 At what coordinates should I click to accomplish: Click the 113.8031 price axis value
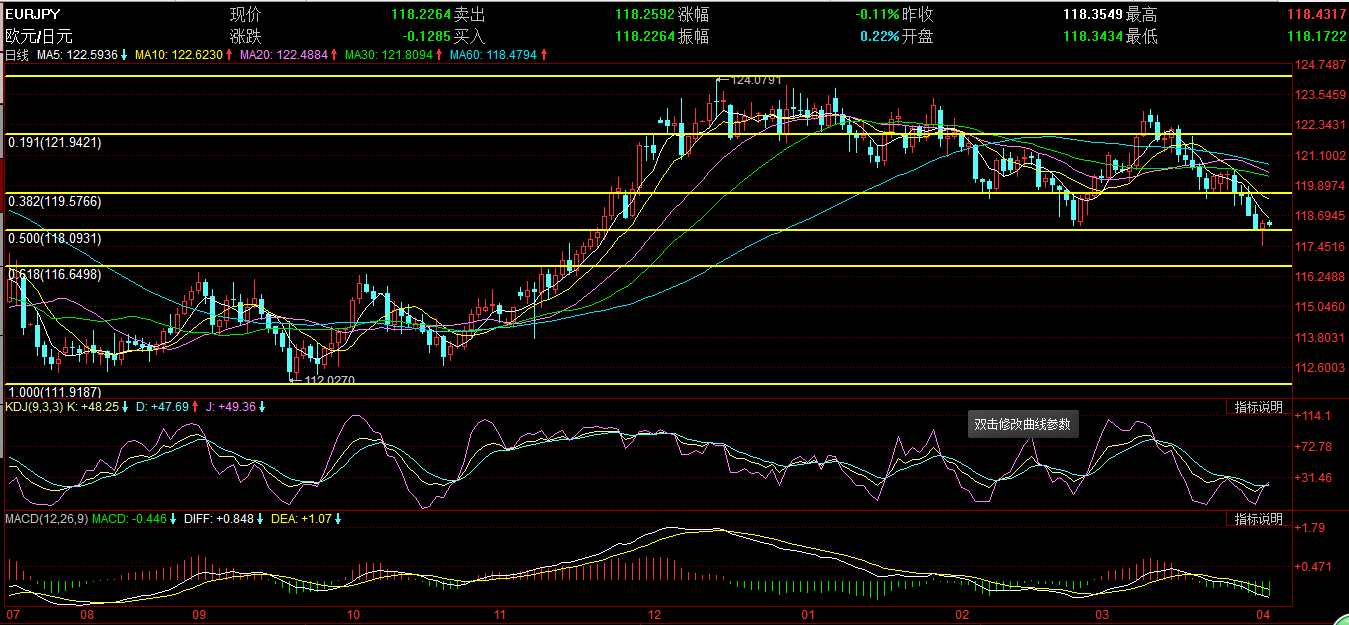(x=1318, y=338)
